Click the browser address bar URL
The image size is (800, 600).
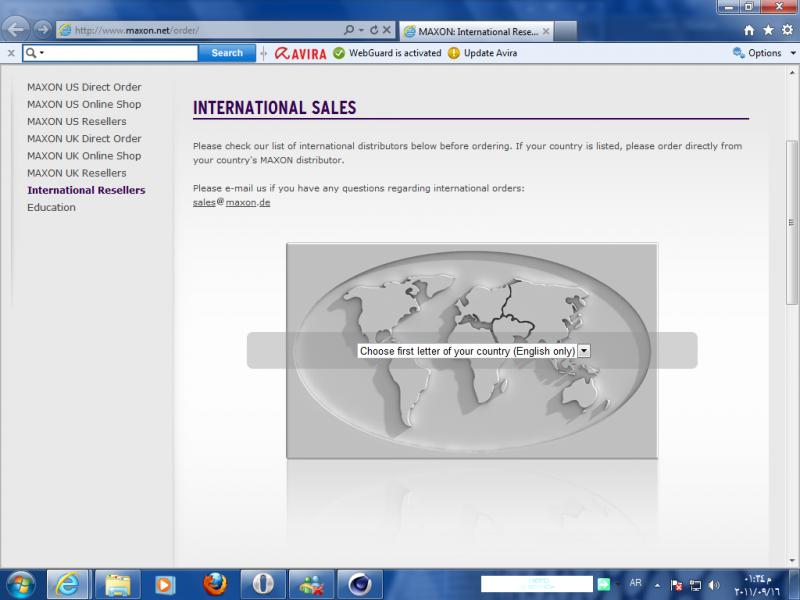137,31
